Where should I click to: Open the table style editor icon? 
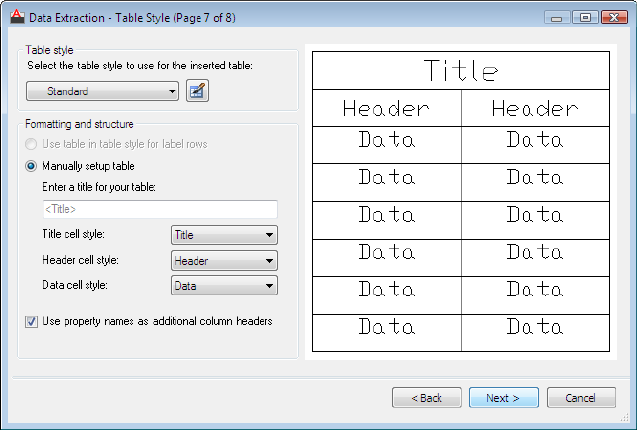198,91
